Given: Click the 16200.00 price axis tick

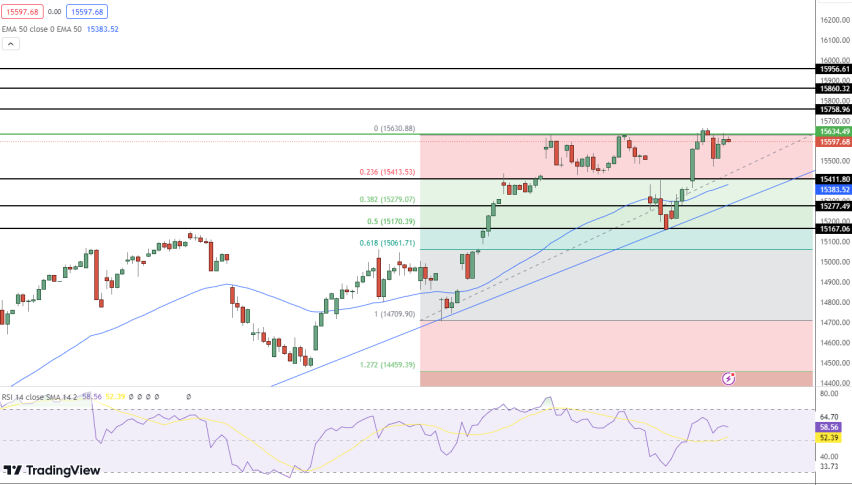Looking at the screenshot, I should (835, 20).
